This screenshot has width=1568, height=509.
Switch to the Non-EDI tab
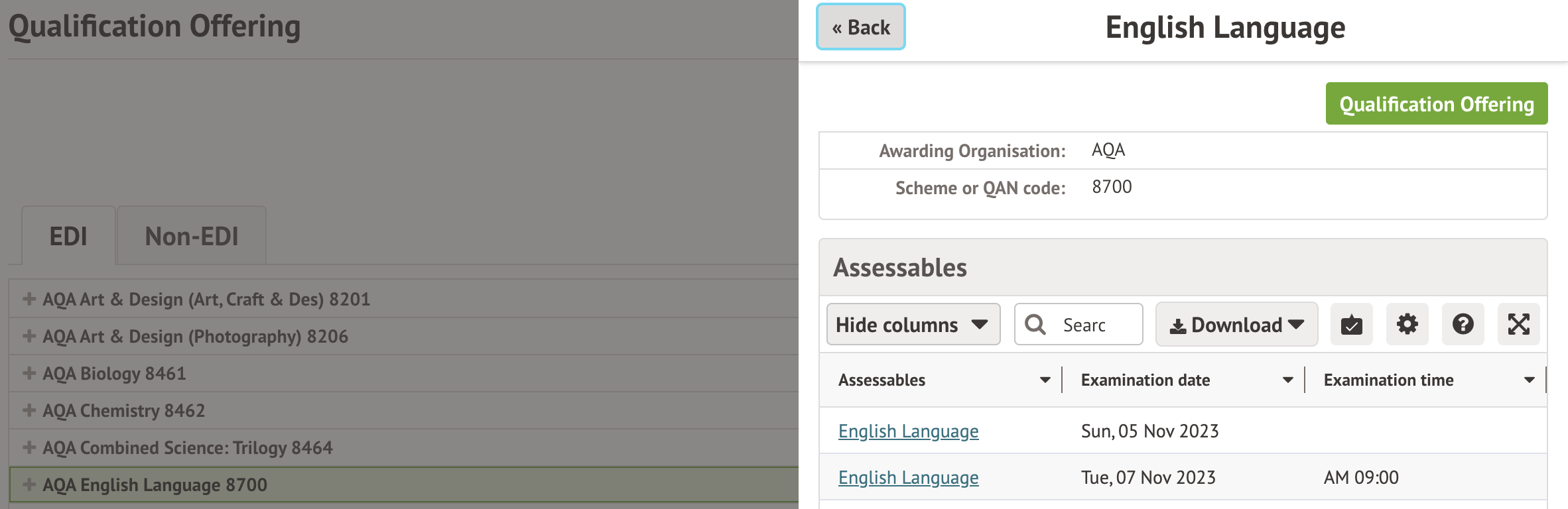(192, 237)
